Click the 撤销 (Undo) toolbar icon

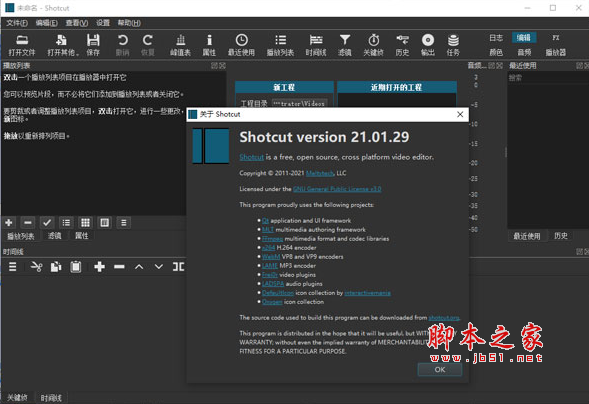click(x=122, y=45)
